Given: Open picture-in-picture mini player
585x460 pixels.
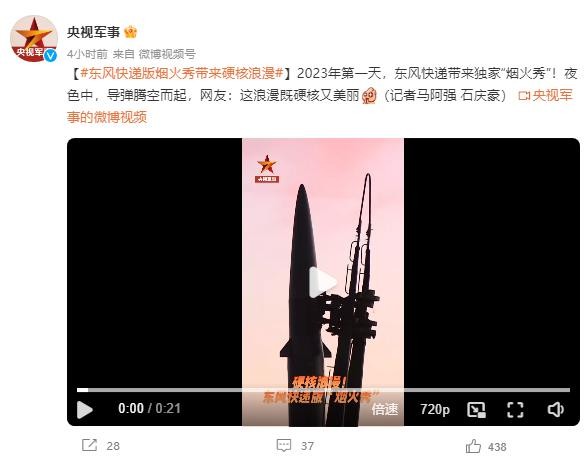Looking at the screenshot, I should 476,409.
